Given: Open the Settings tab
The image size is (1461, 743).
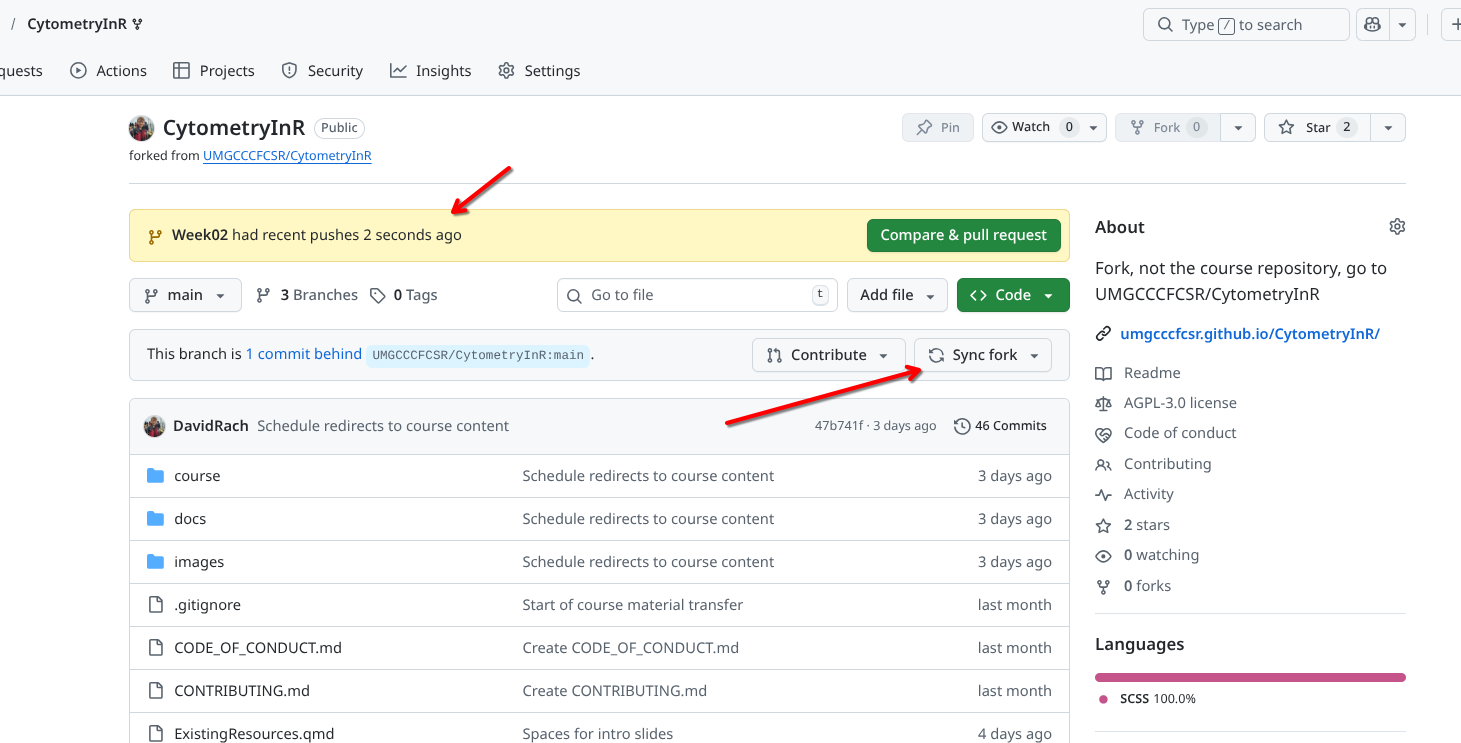Looking at the screenshot, I should [539, 71].
